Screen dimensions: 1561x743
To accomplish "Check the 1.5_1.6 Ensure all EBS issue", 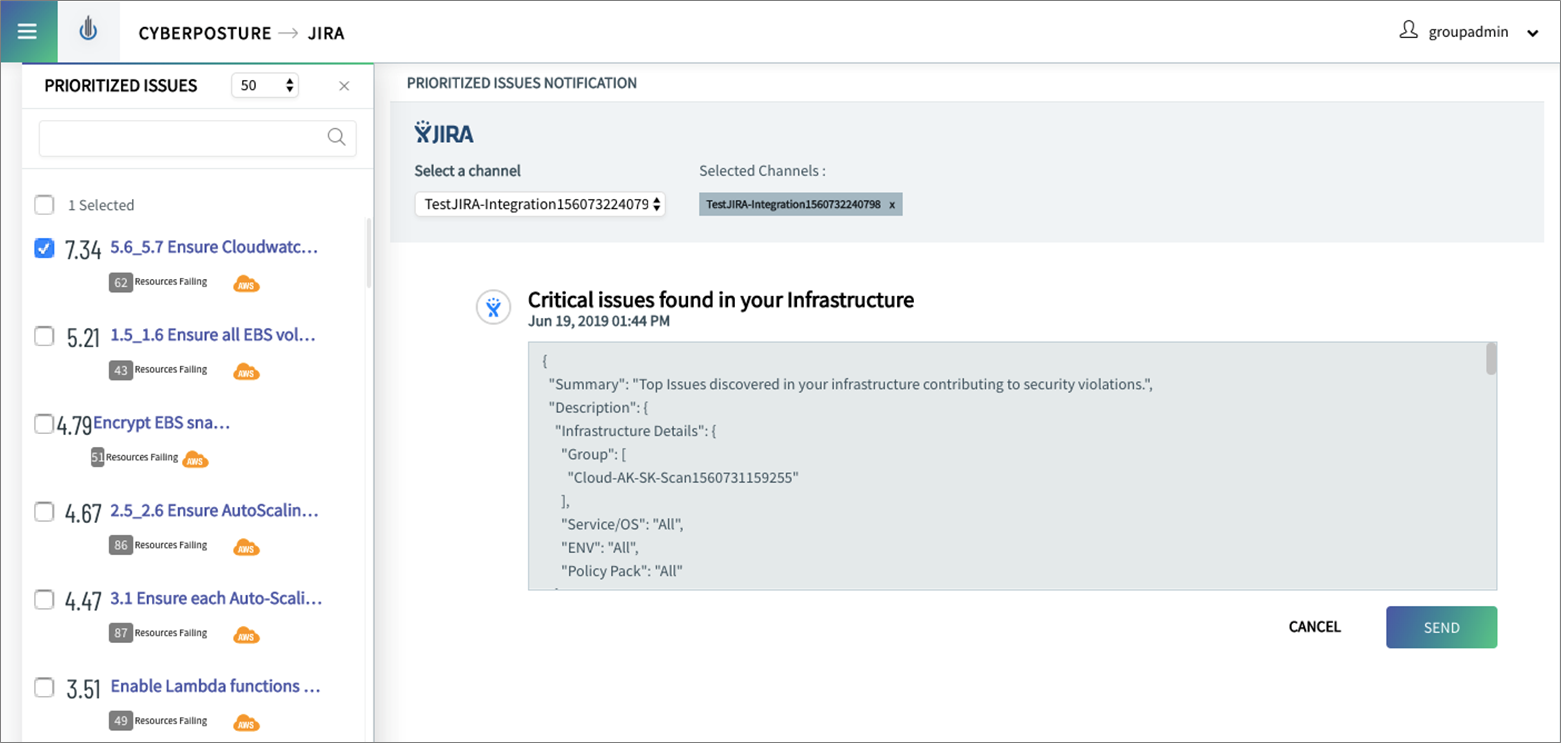I will coord(44,336).
